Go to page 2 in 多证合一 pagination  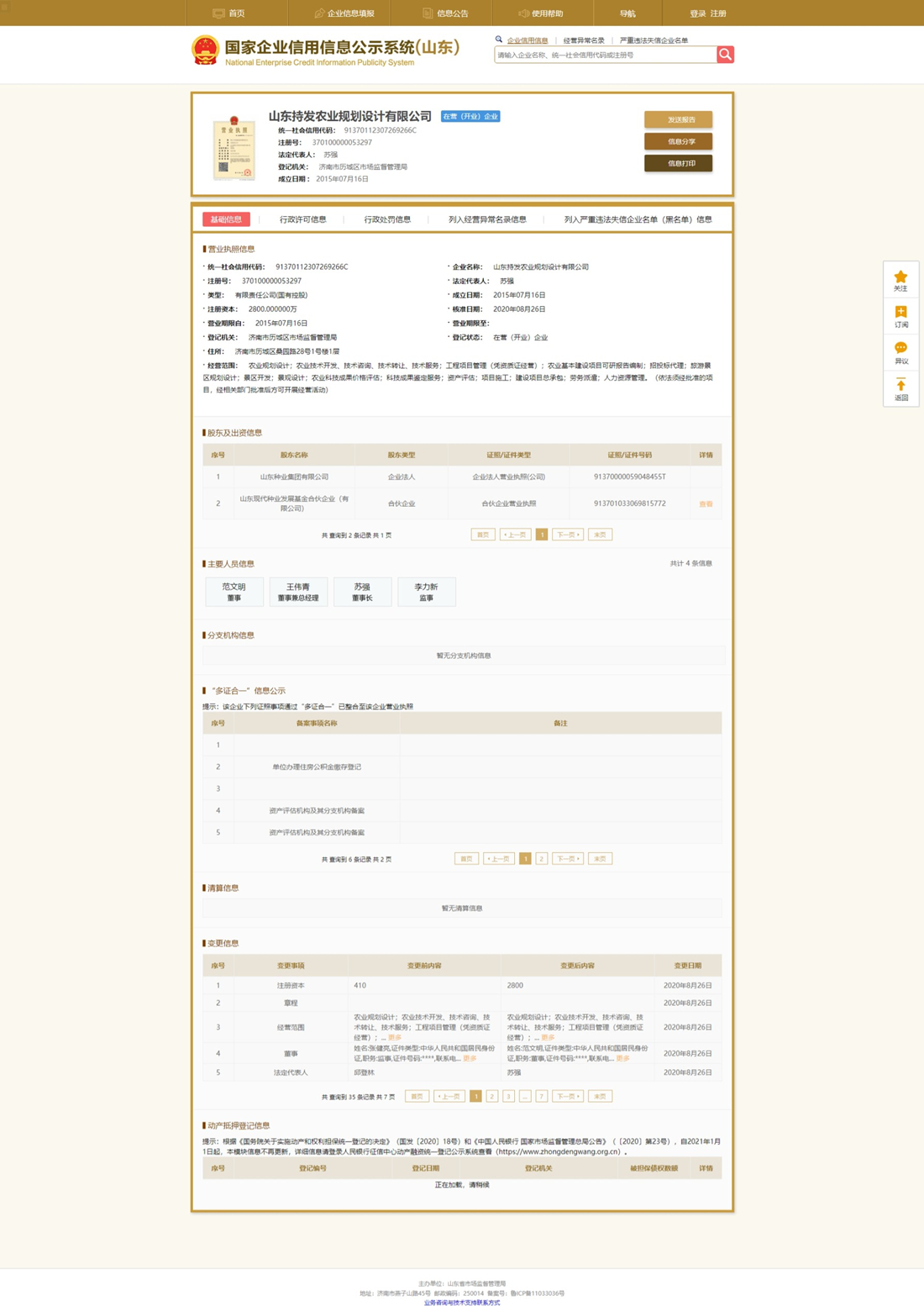pyautogui.click(x=542, y=859)
